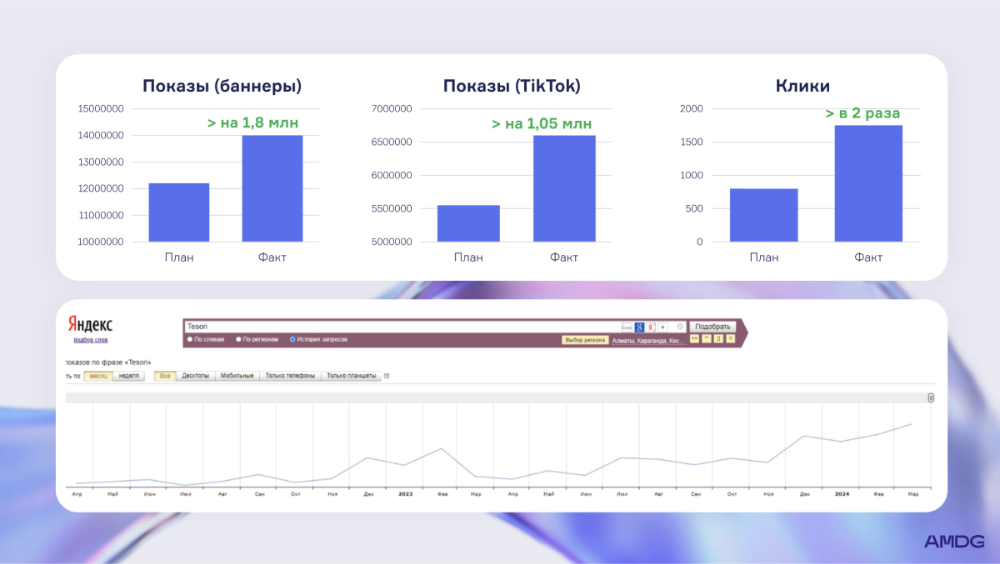Click the Yandex logo
This screenshot has height=564, width=1000.
(90, 326)
